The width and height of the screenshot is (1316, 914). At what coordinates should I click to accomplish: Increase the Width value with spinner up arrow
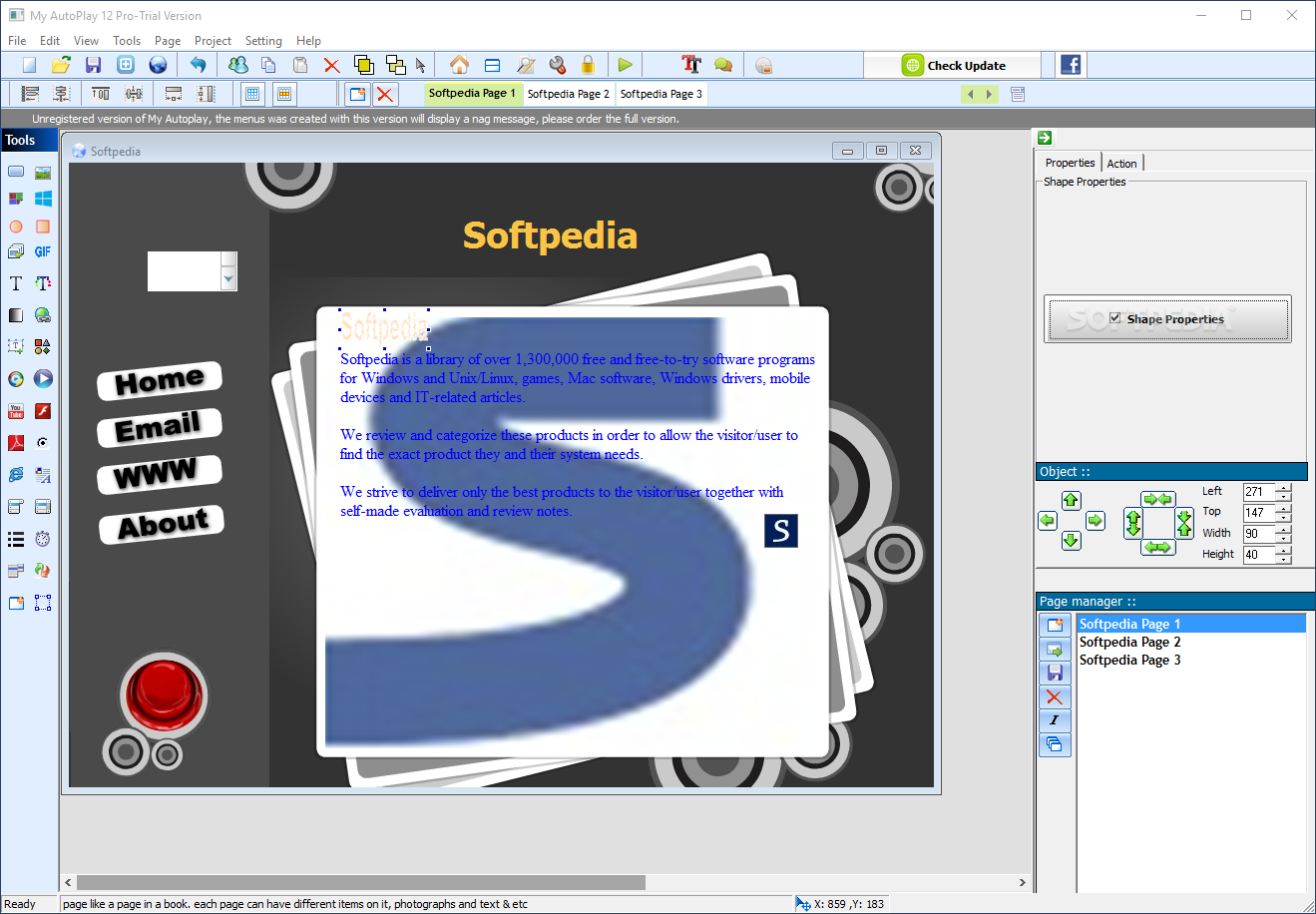coord(1284,529)
